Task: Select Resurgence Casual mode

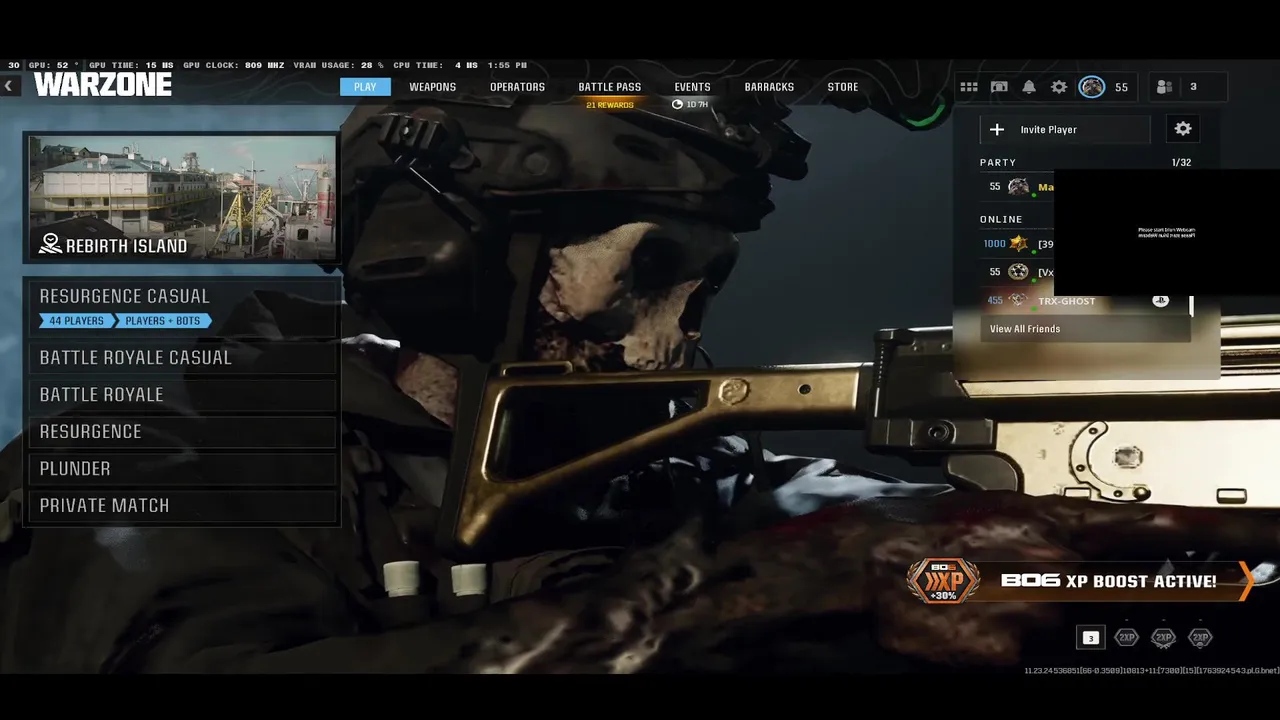Action: (182, 307)
